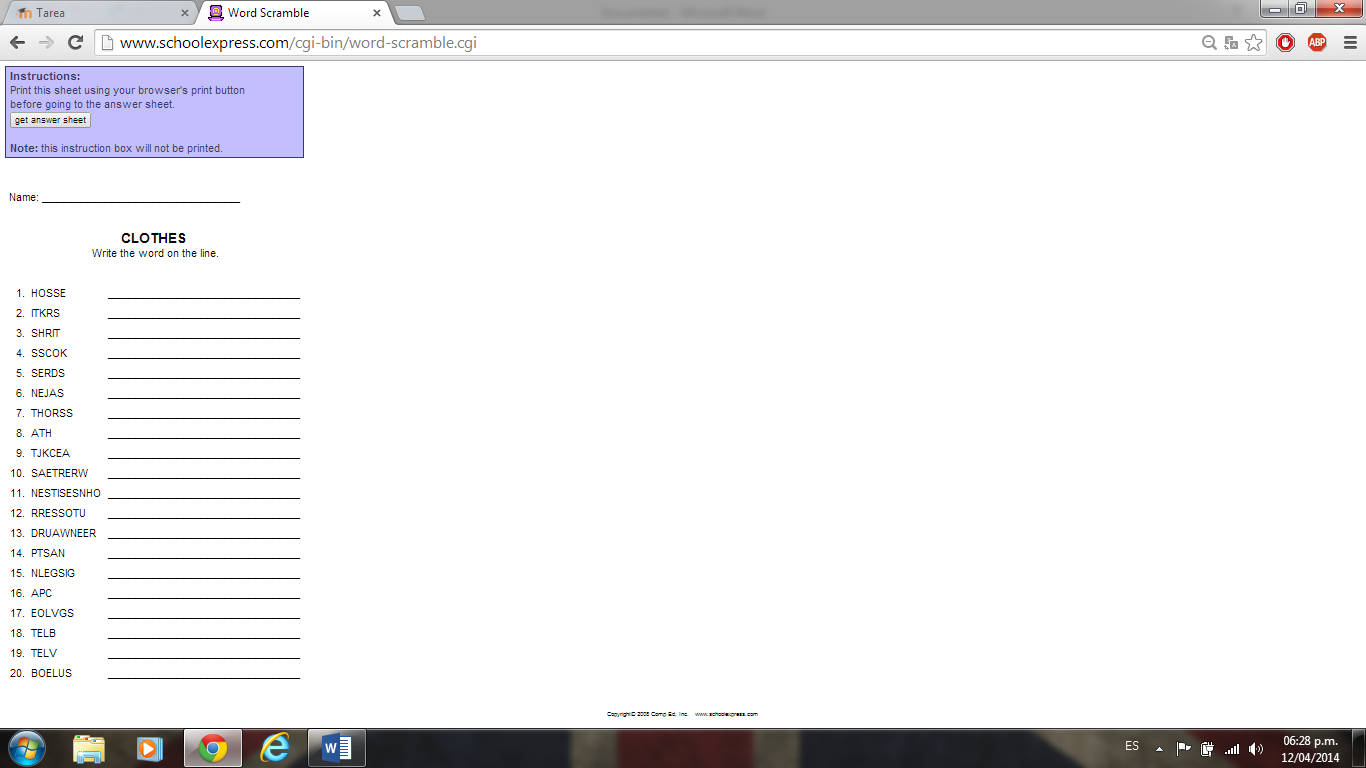This screenshot has height=768, width=1366.
Task: Click the Show desktop strip beside the clock
Action: (1359, 748)
